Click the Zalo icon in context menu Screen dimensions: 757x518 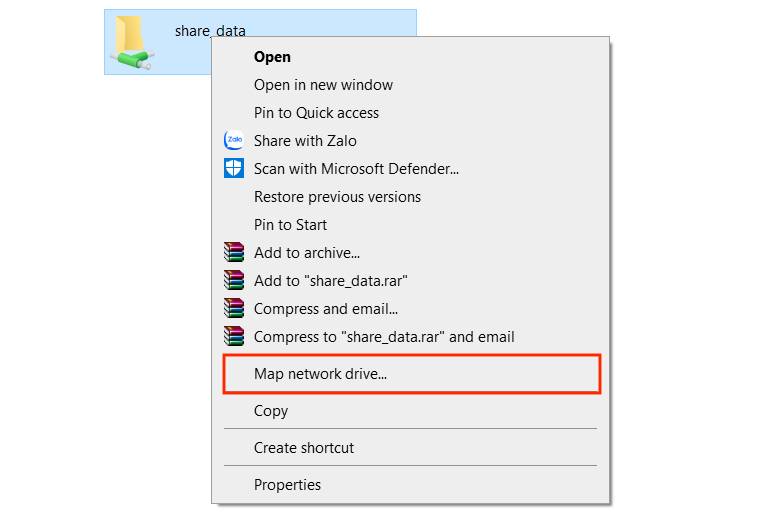pyautogui.click(x=234, y=141)
